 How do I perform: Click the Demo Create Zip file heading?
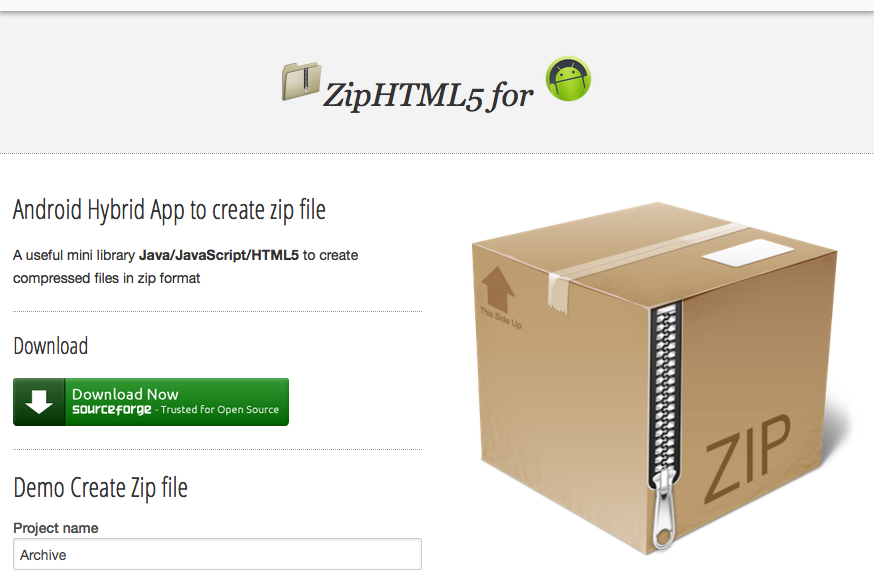pos(100,488)
